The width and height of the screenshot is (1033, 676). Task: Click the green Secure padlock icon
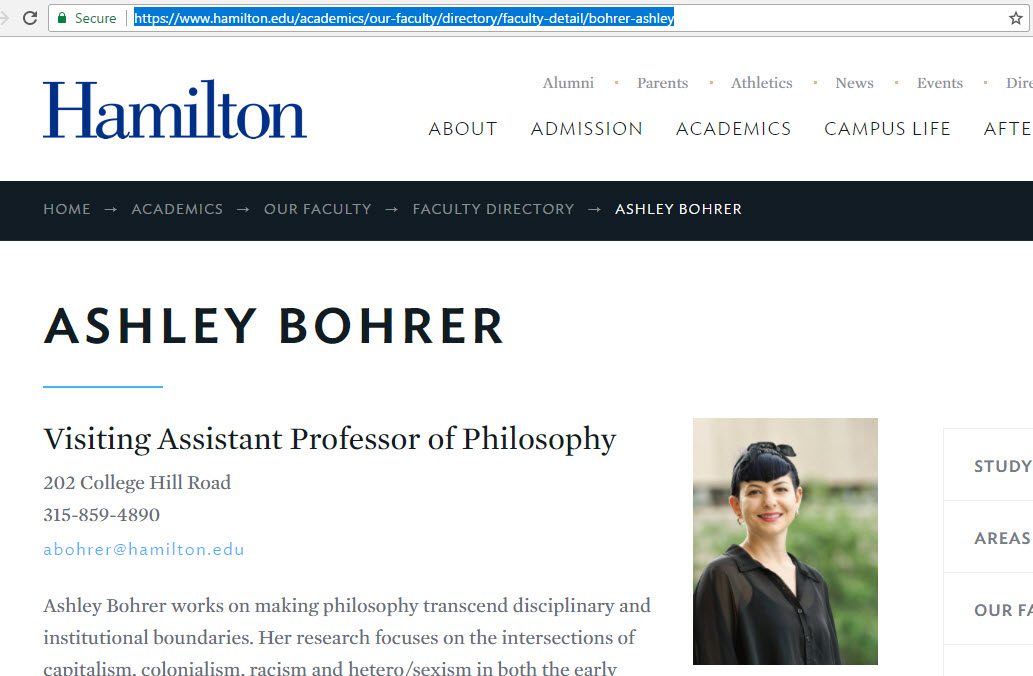click(62, 17)
